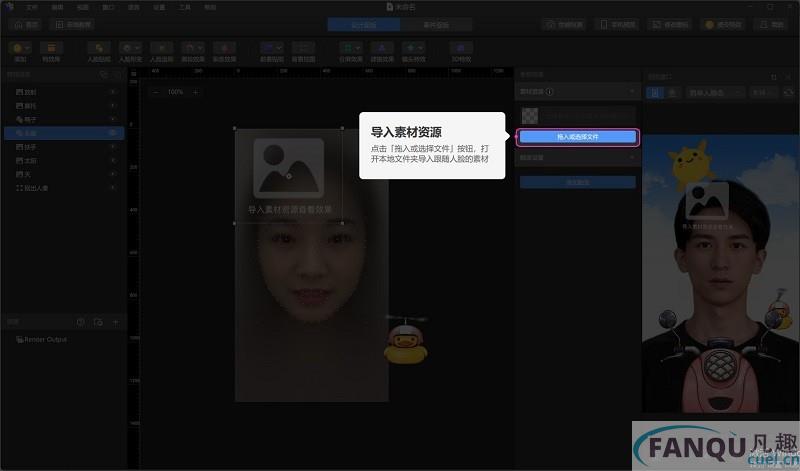Toggle visibility of the 抠出人像 layer
Screen dimensions: 800x471
pos(113,188)
